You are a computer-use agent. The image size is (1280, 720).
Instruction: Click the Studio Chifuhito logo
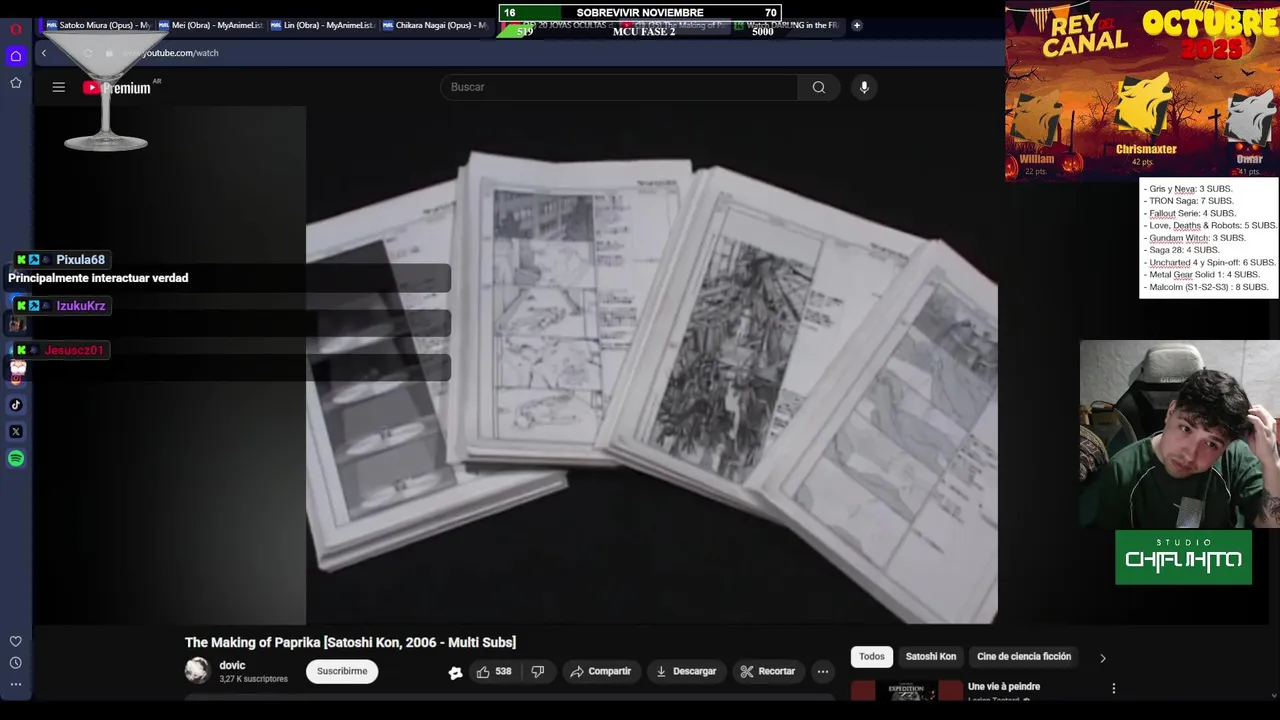click(x=1183, y=557)
